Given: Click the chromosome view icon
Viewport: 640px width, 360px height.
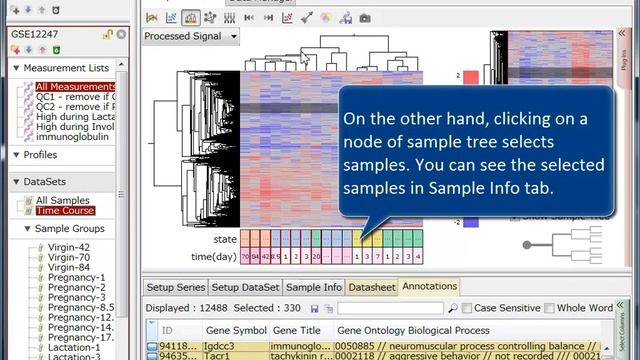Looking at the screenshot, I should [229, 18].
